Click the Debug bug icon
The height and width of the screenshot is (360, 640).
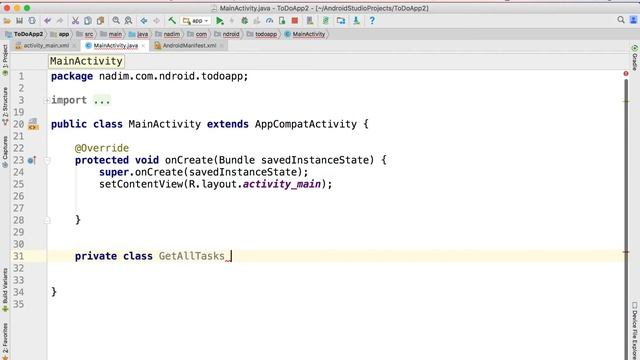(244, 21)
